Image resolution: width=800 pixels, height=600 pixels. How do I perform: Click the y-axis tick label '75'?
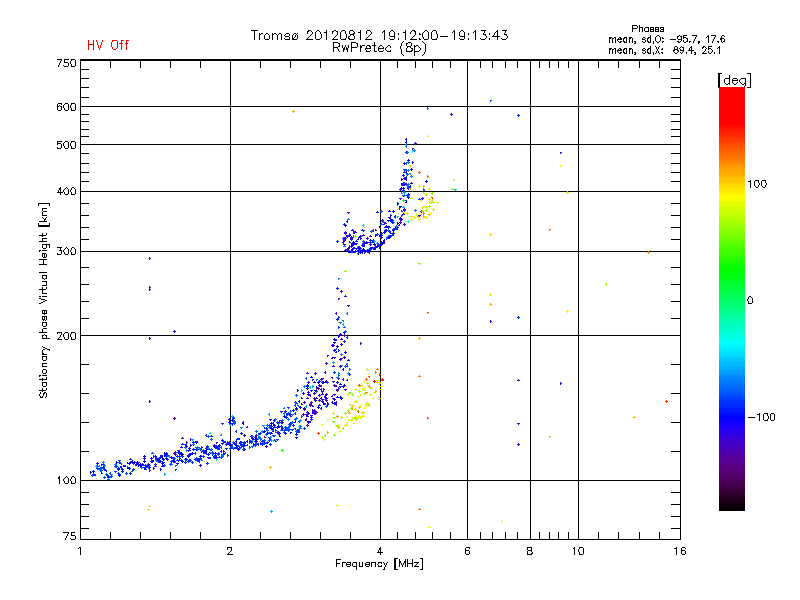pos(70,536)
